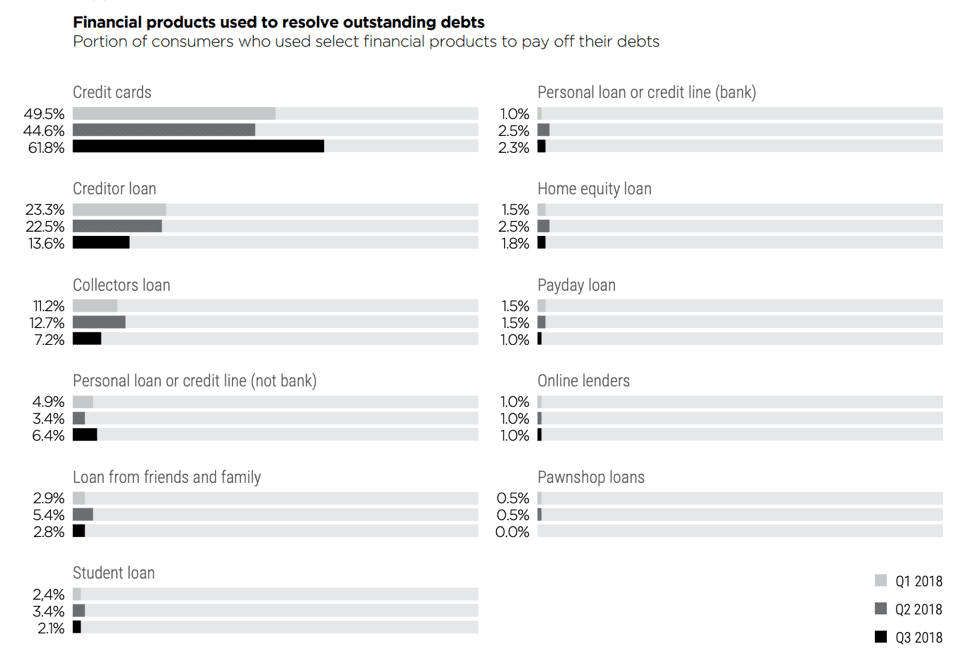Select the 6.4% Personal loan (not bank) bar
The width and height of the screenshot is (974, 672).
(85, 435)
